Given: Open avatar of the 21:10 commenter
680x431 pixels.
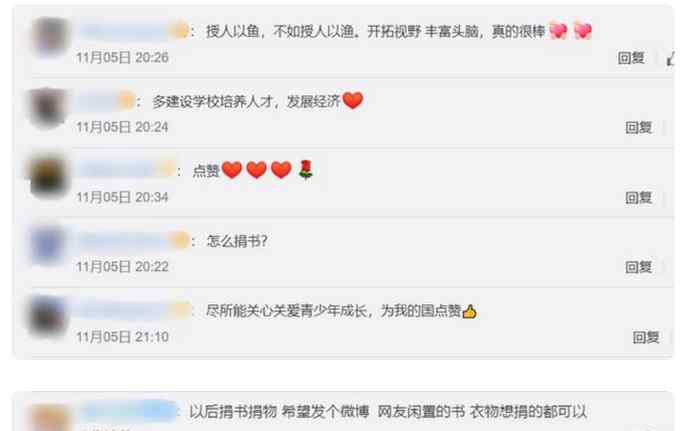Looking at the screenshot, I should pos(47,316).
